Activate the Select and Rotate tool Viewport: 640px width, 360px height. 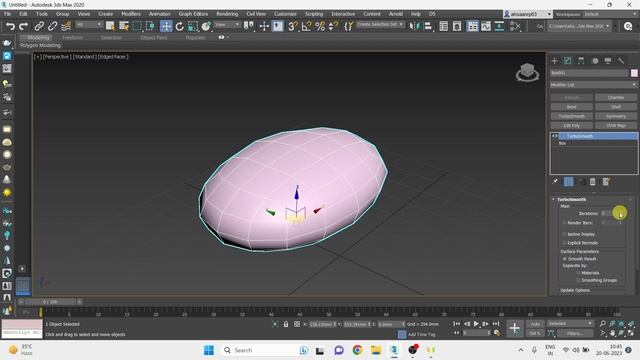tap(179, 26)
